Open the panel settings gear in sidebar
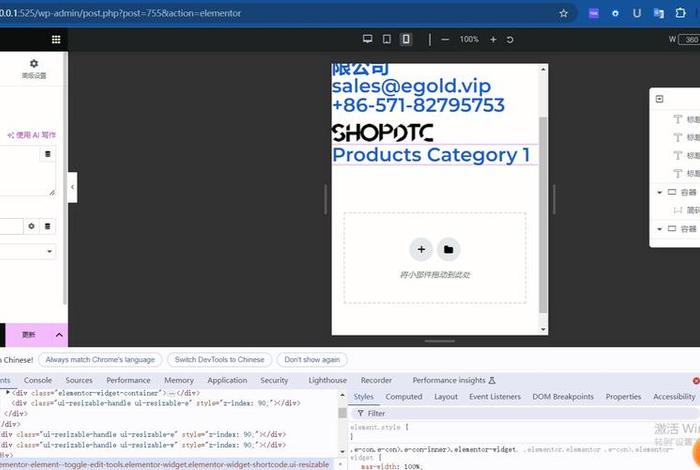 (x=34, y=68)
